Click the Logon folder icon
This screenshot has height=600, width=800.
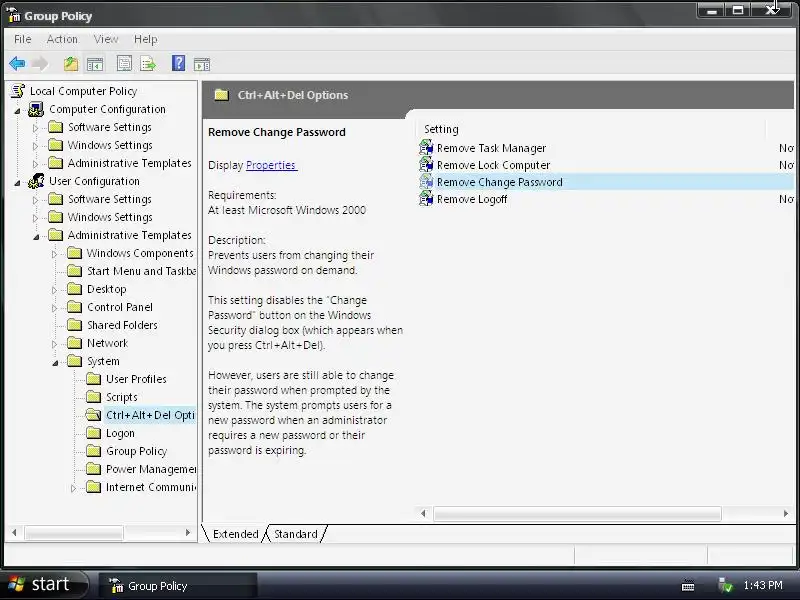tap(93, 433)
